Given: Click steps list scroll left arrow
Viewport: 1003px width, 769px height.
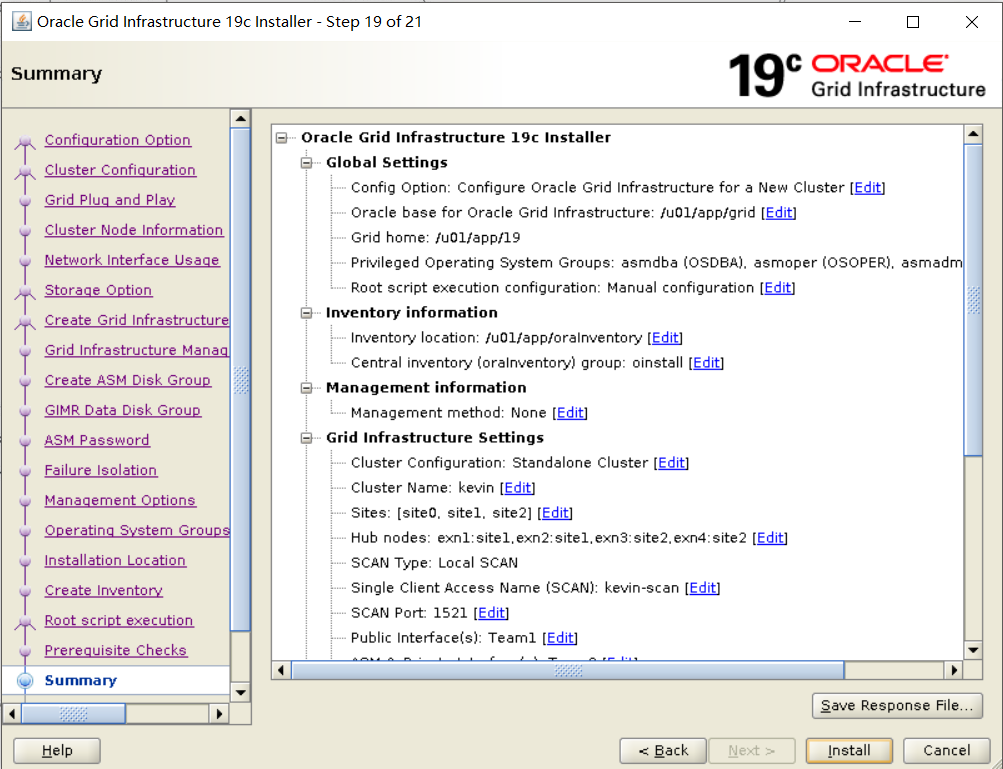Looking at the screenshot, I should coord(12,713).
